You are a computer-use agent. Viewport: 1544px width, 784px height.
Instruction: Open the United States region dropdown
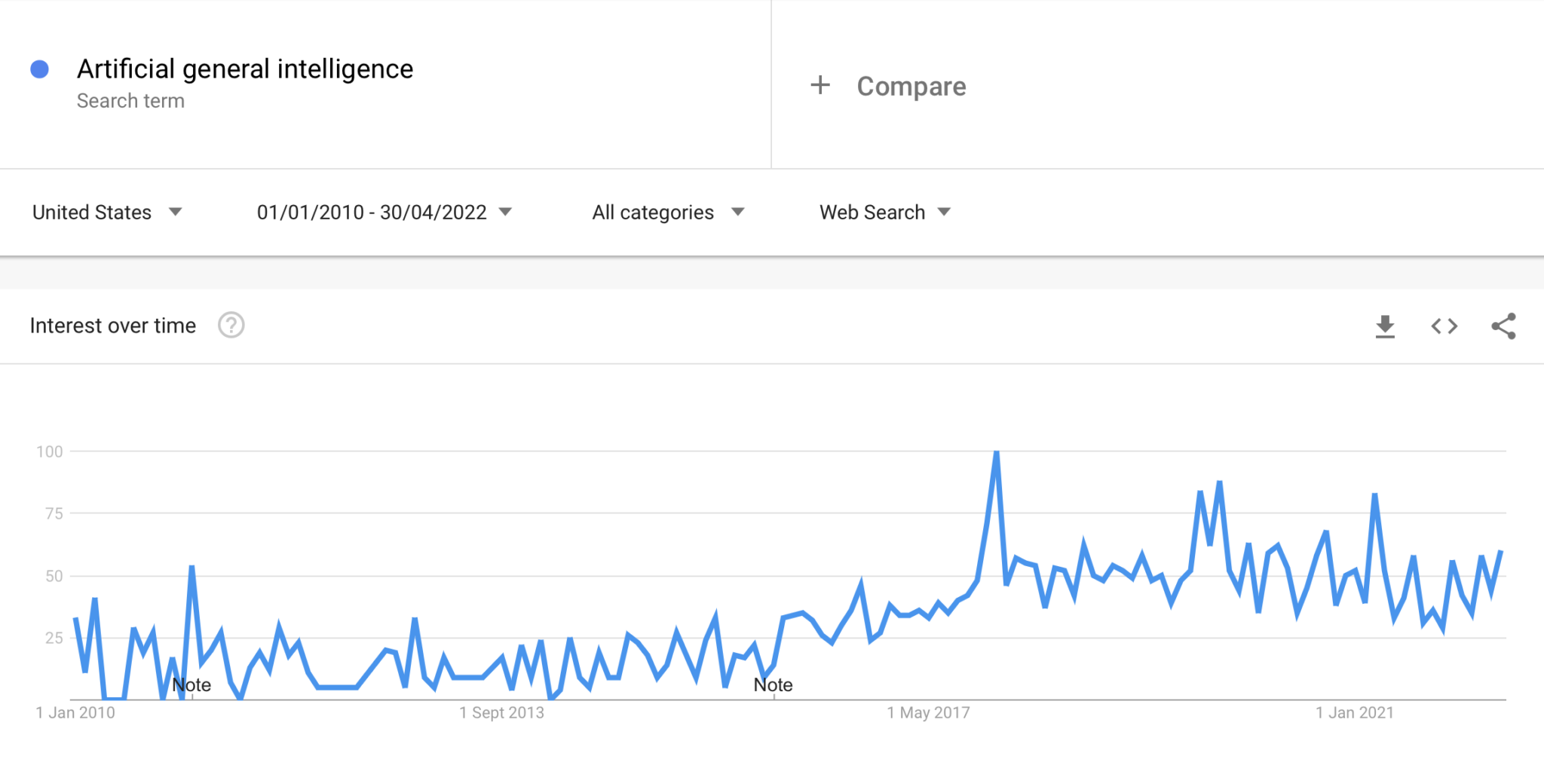[x=107, y=212]
